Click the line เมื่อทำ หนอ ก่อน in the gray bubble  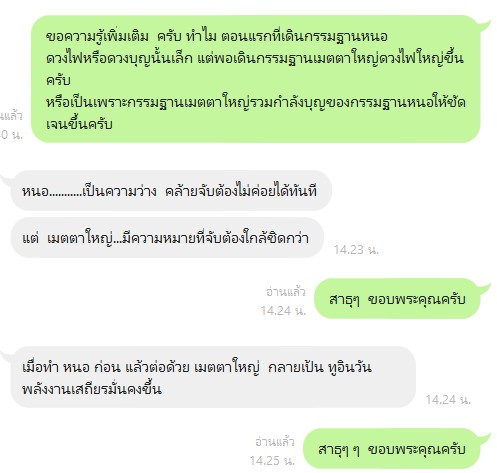pyautogui.click(x=197, y=367)
